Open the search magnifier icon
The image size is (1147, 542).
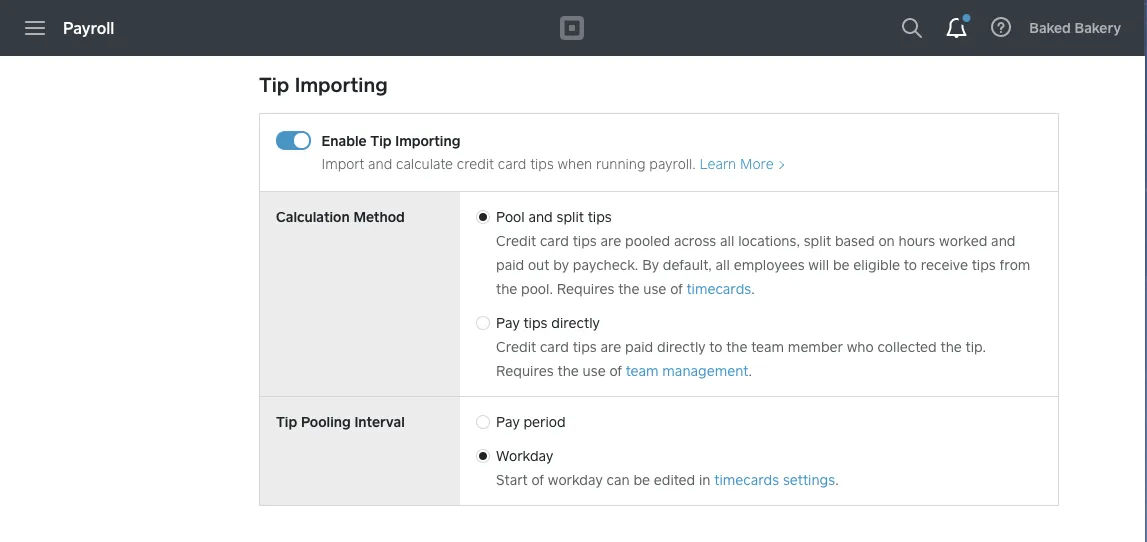[911, 29]
